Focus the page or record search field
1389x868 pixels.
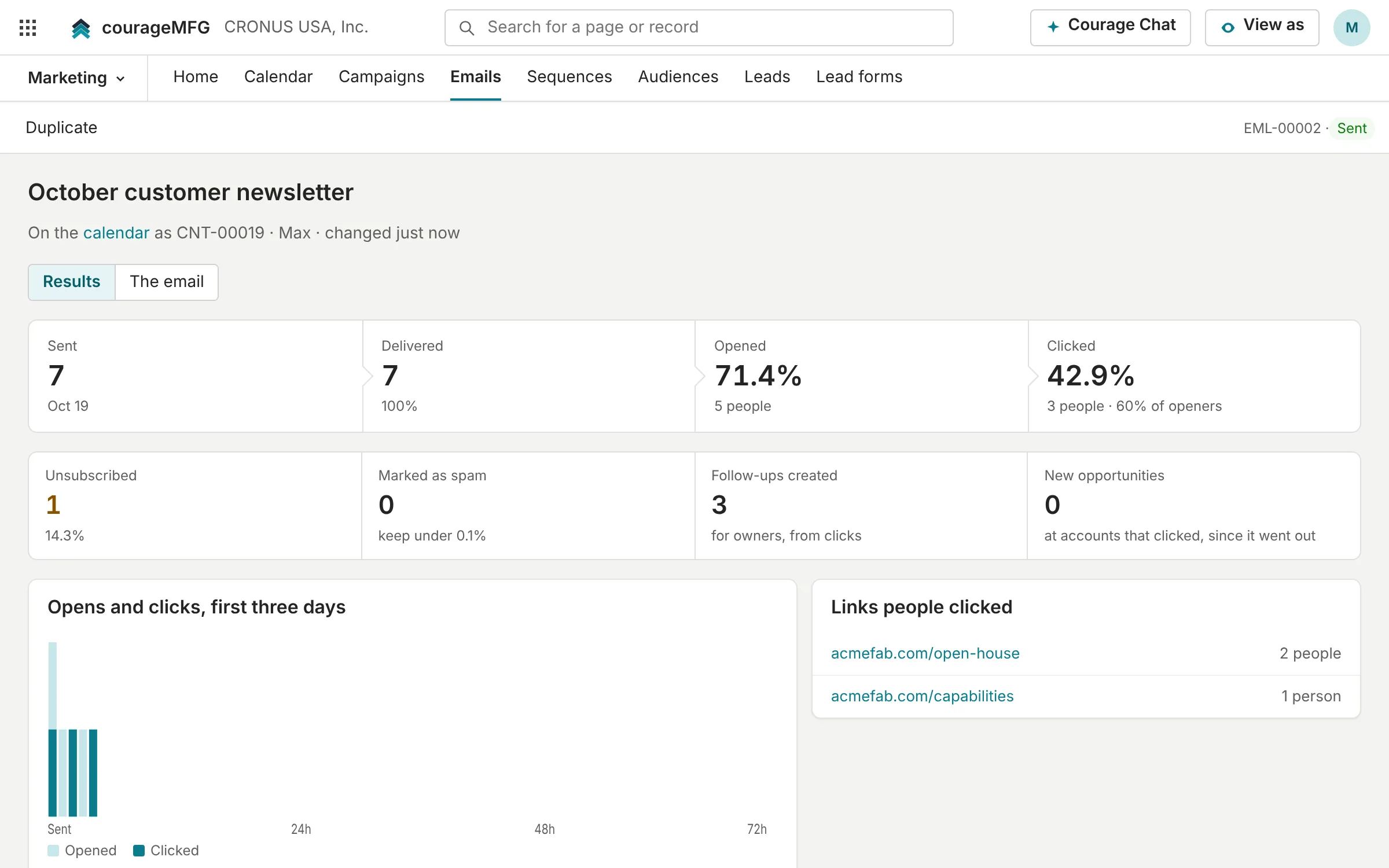click(699, 27)
